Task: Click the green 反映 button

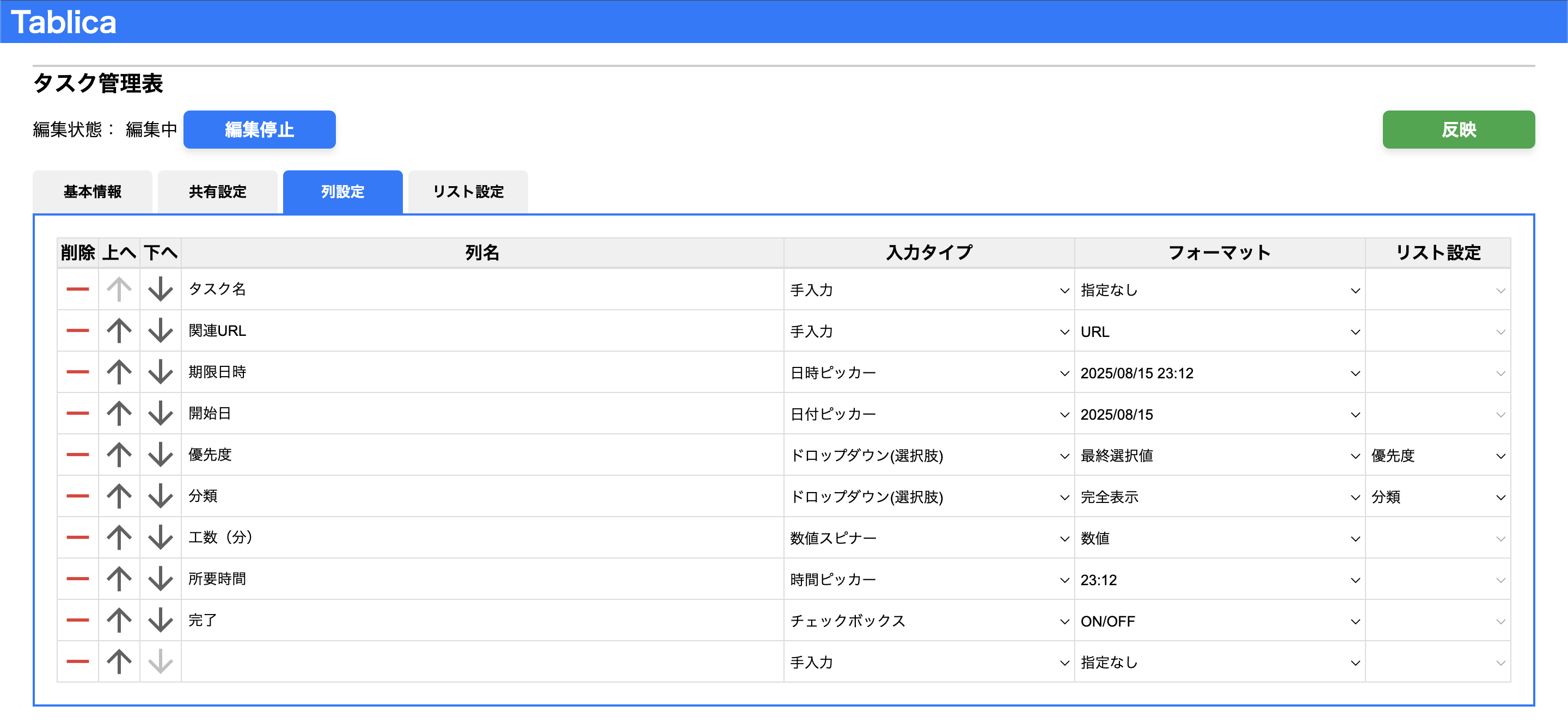Action: point(1459,129)
